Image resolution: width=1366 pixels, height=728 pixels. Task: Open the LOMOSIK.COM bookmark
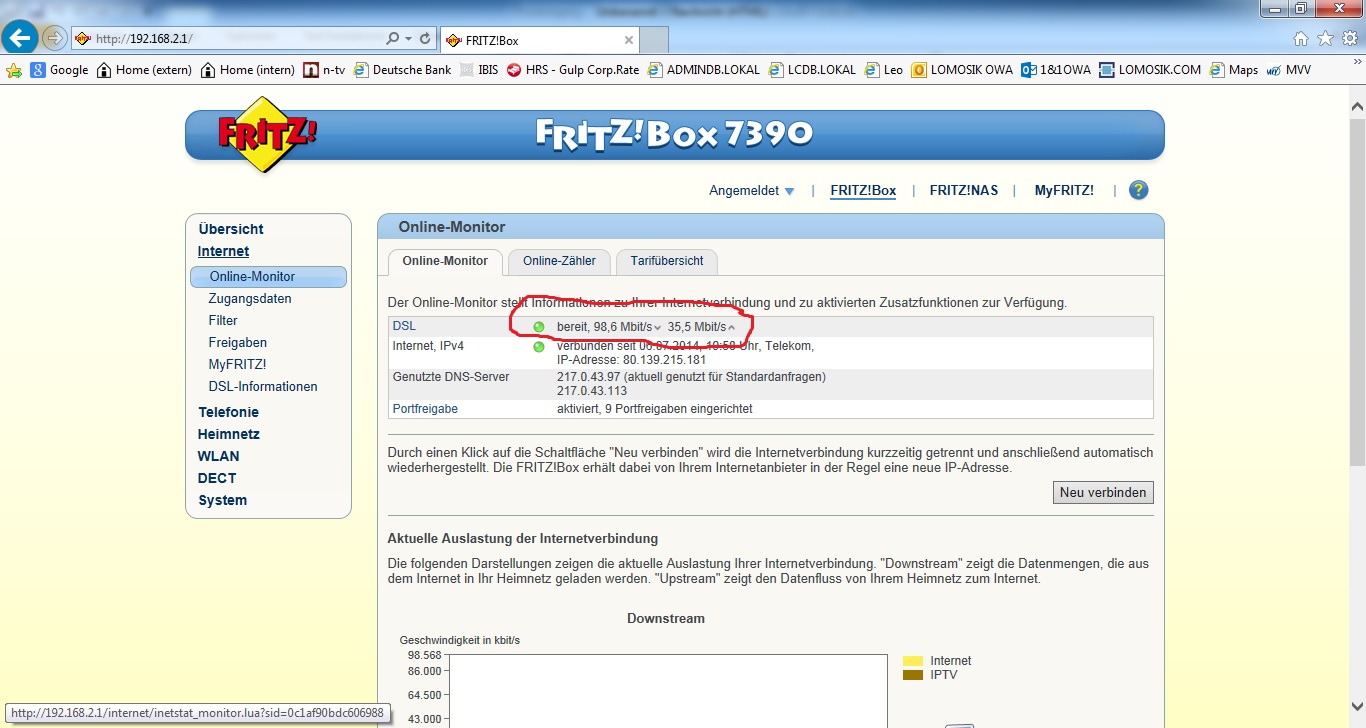pos(1150,70)
